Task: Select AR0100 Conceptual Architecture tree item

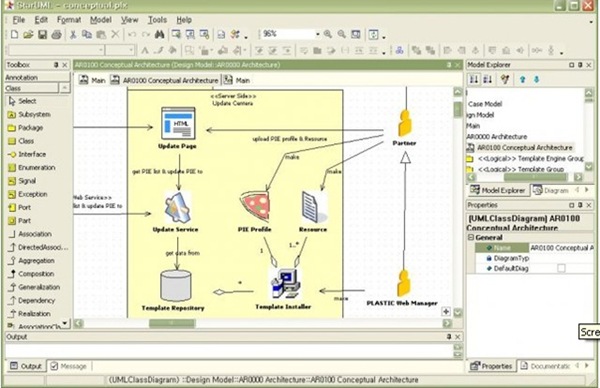Action: pos(520,148)
